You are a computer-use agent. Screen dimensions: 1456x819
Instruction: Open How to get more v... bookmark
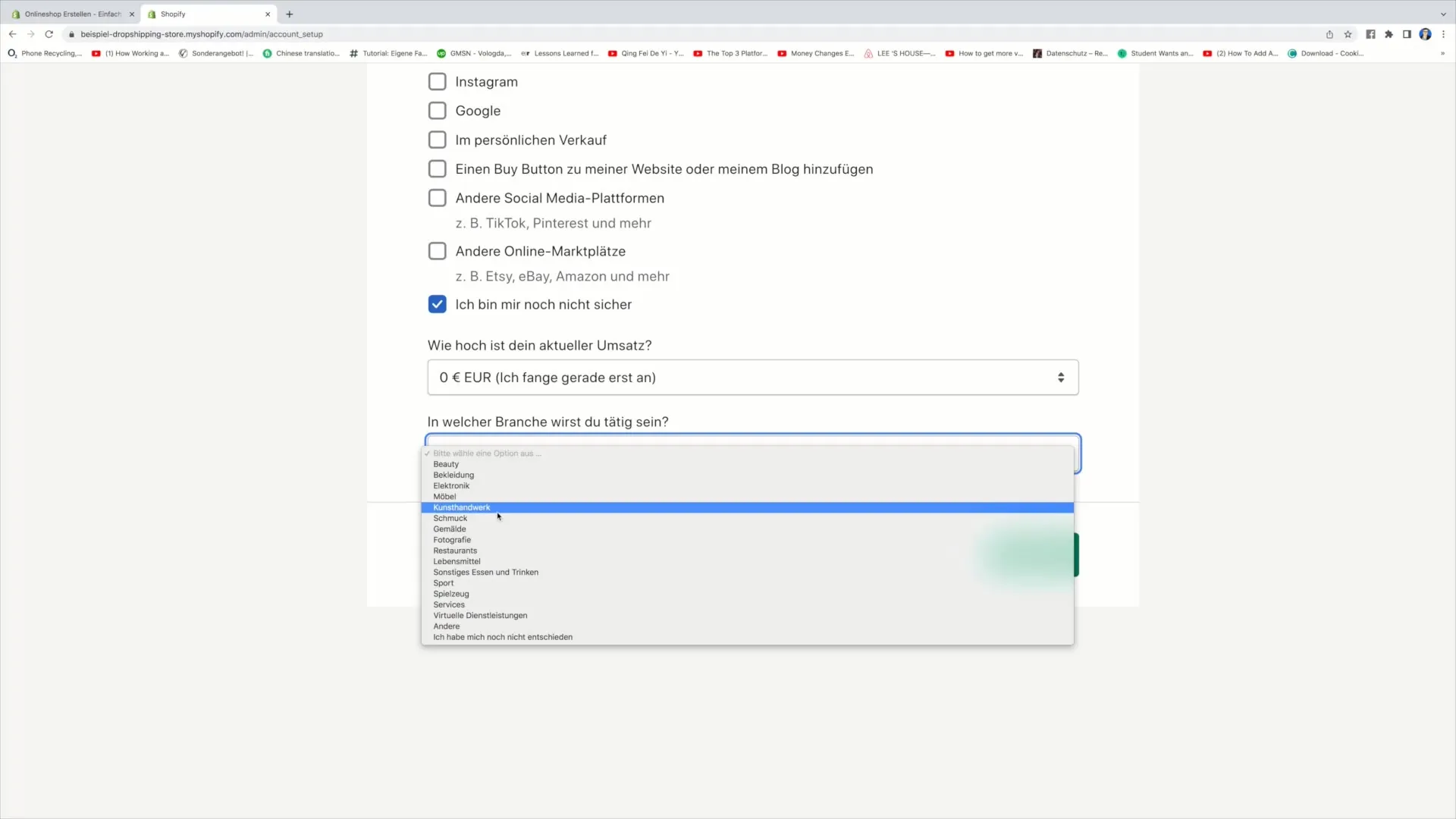tap(984, 54)
